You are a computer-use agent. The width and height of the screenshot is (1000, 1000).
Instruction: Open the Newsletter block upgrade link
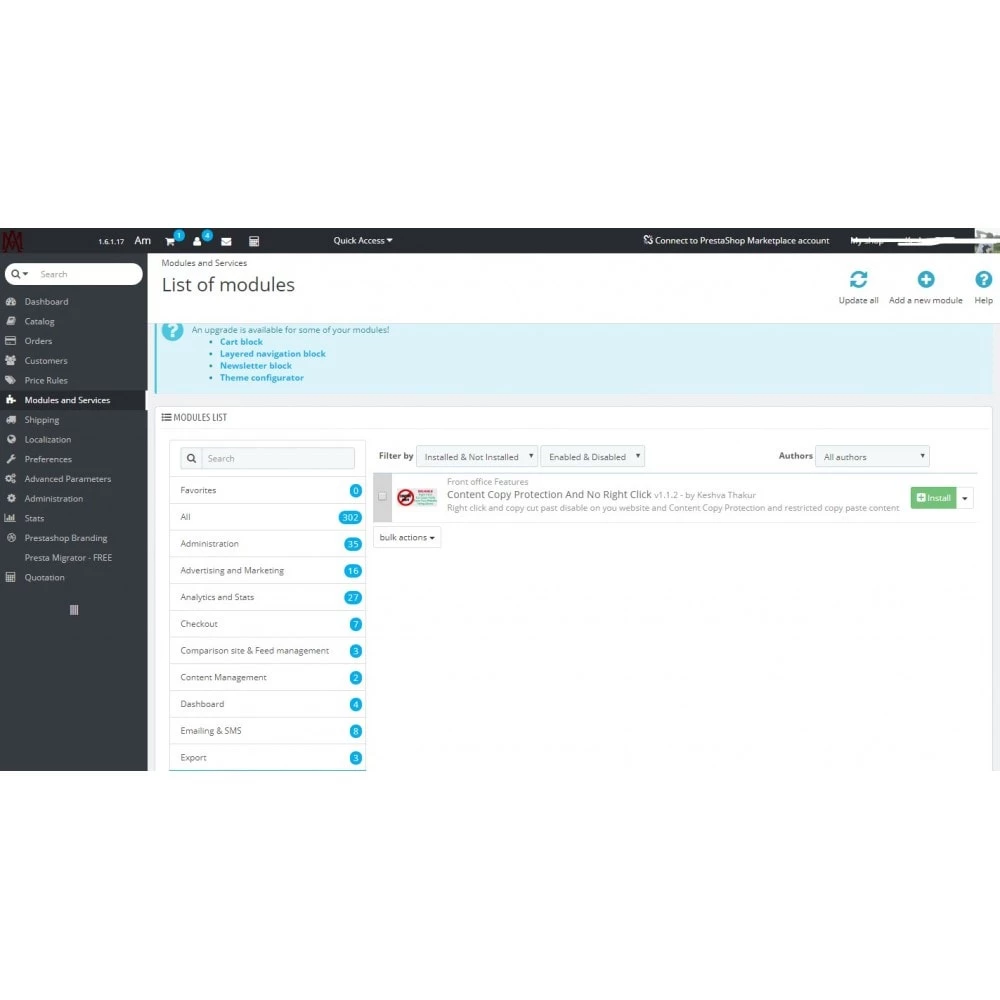256,366
